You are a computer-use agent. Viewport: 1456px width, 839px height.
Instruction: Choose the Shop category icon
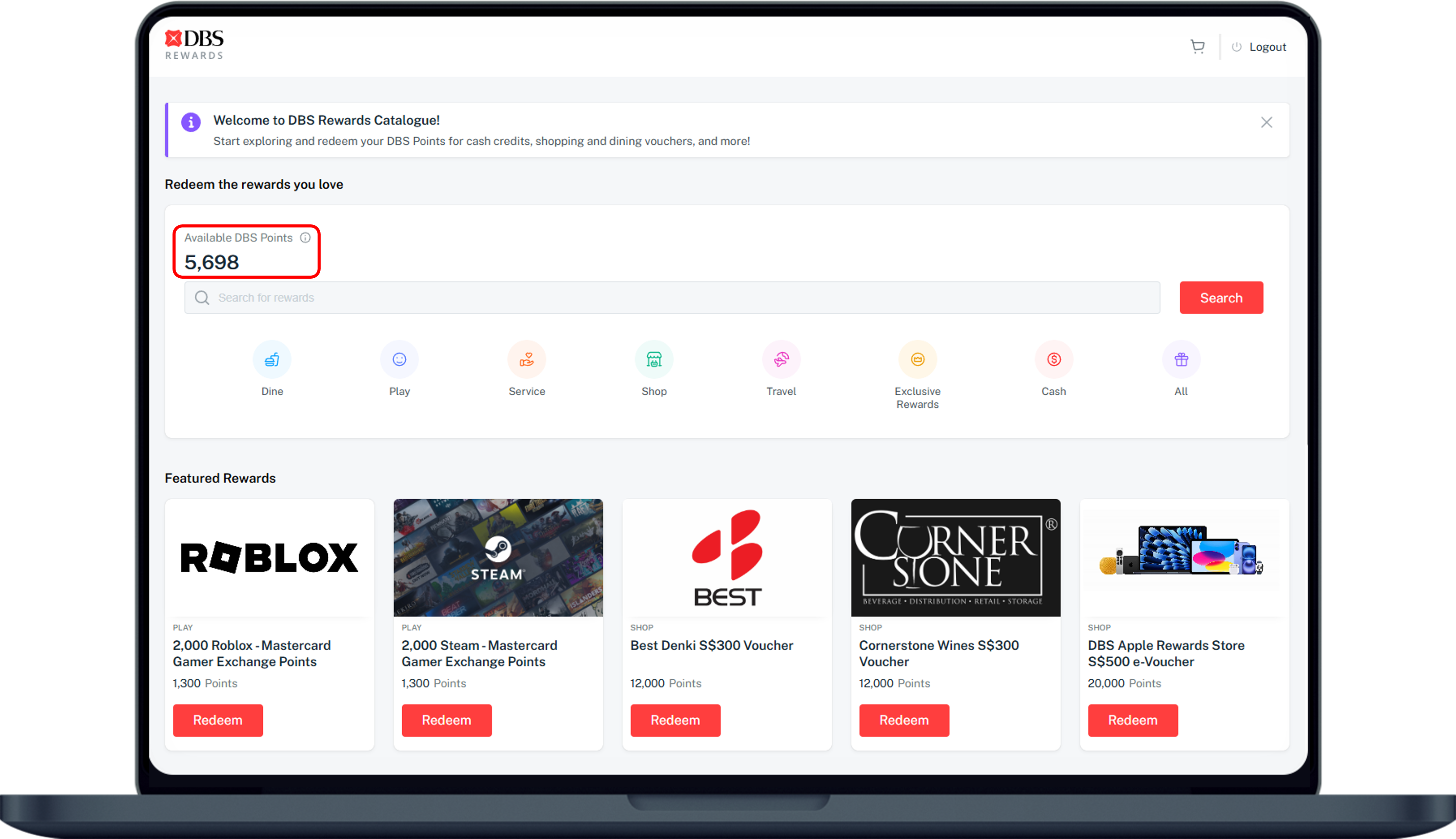click(654, 360)
